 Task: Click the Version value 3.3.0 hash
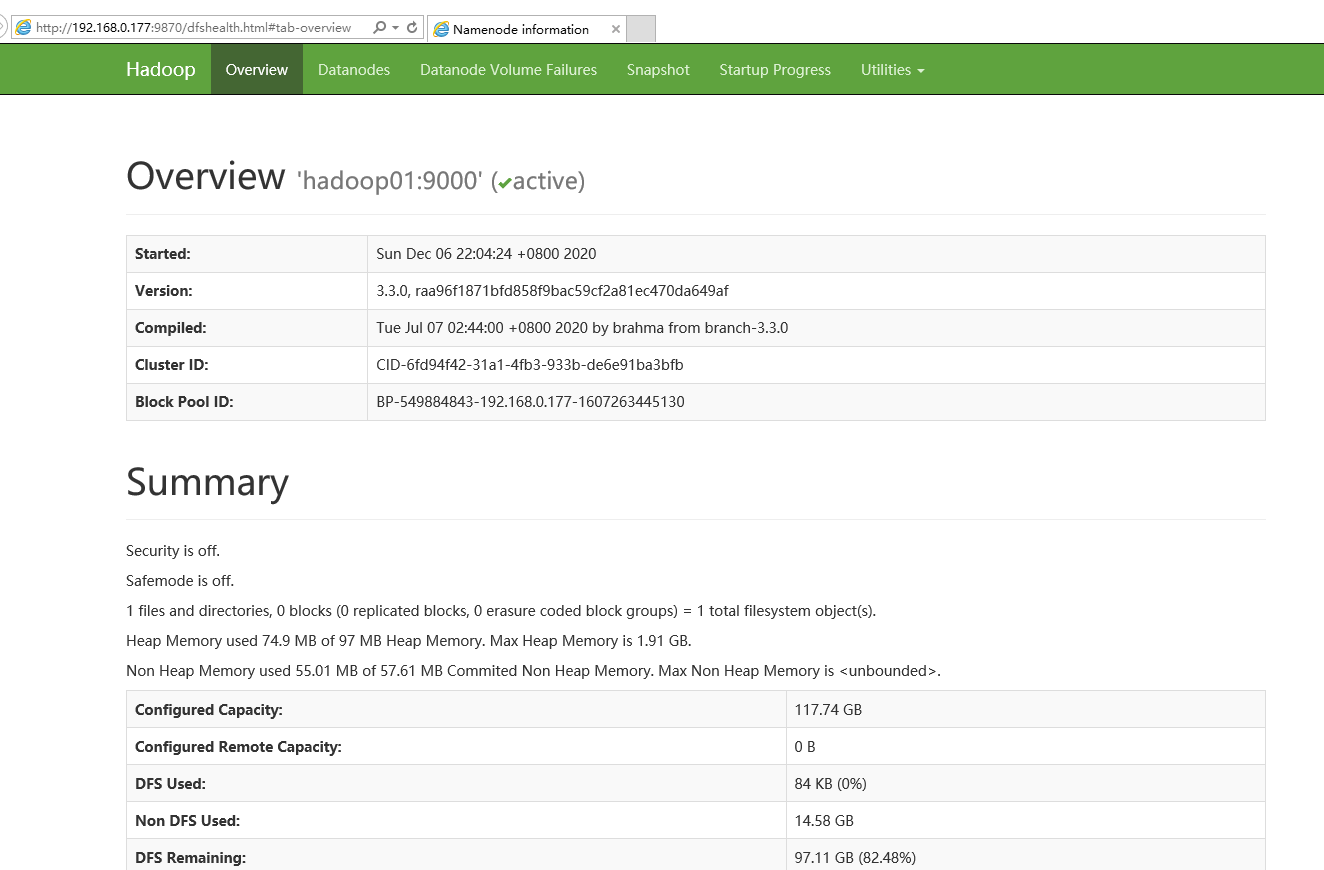coord(552,291)
